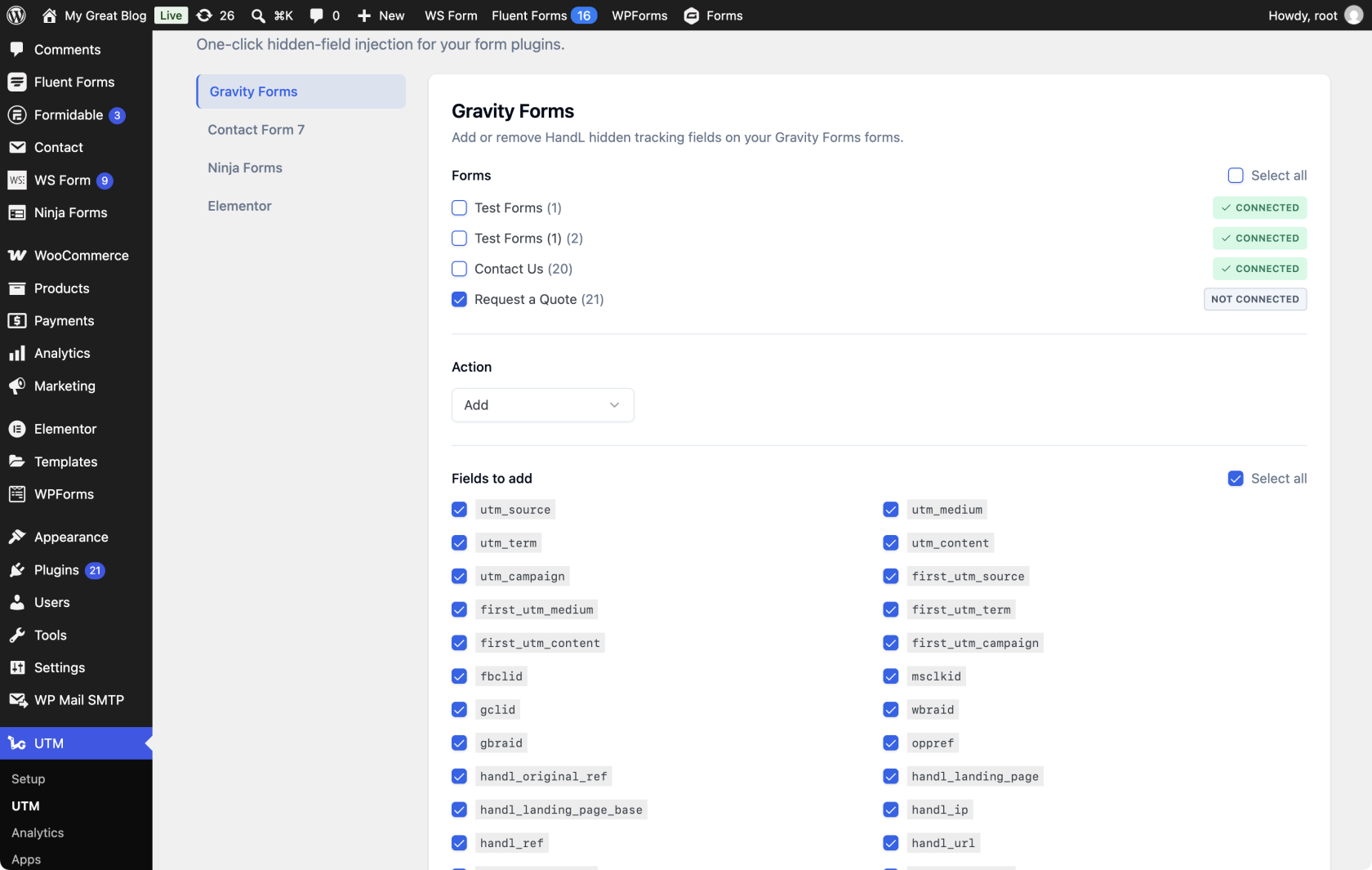1372x870 pixels.
Task: Uncheck the gclid field checkbox
Action: [x=459, y=710]
